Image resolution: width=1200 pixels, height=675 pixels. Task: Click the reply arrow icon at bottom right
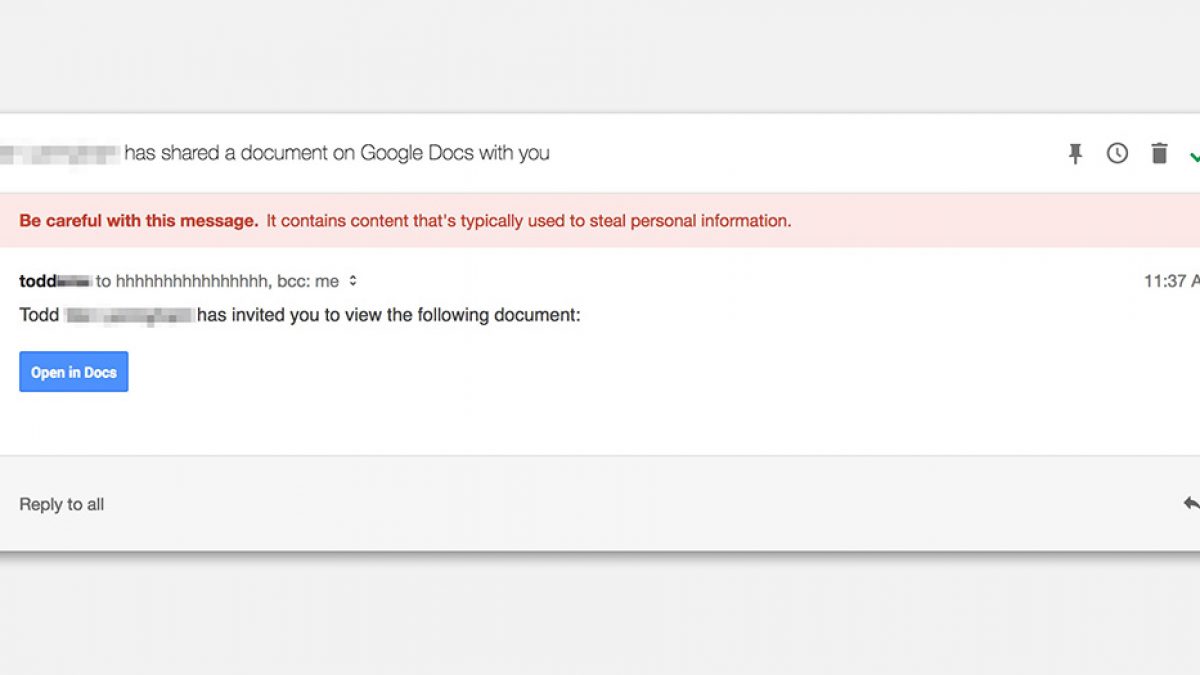tap(1190, 503)
